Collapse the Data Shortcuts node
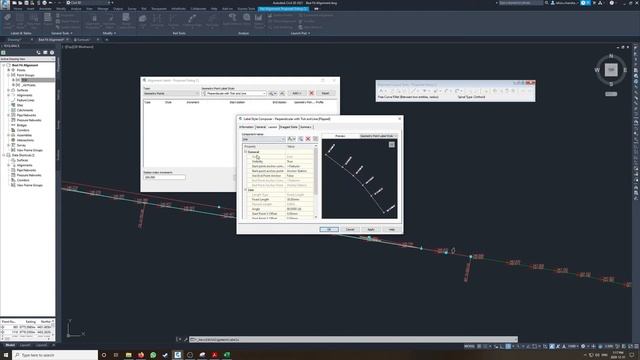The image size is (640, 360). click(4, 155)
